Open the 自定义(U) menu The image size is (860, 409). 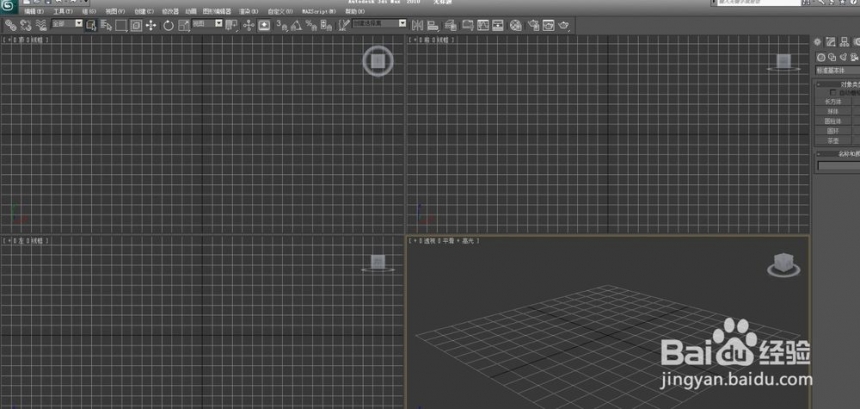pos(280,11)
